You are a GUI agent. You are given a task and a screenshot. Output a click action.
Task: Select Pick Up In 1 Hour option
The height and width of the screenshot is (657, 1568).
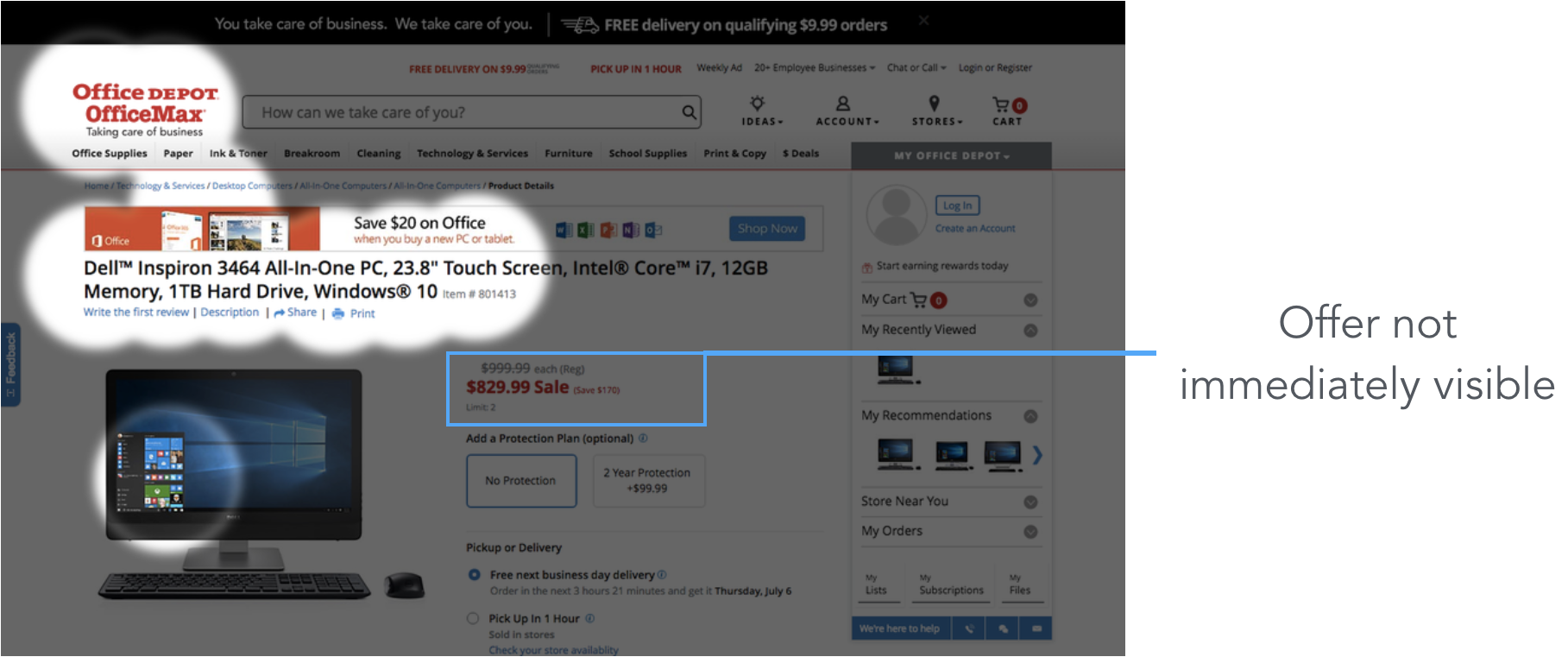tap(473, 618)
